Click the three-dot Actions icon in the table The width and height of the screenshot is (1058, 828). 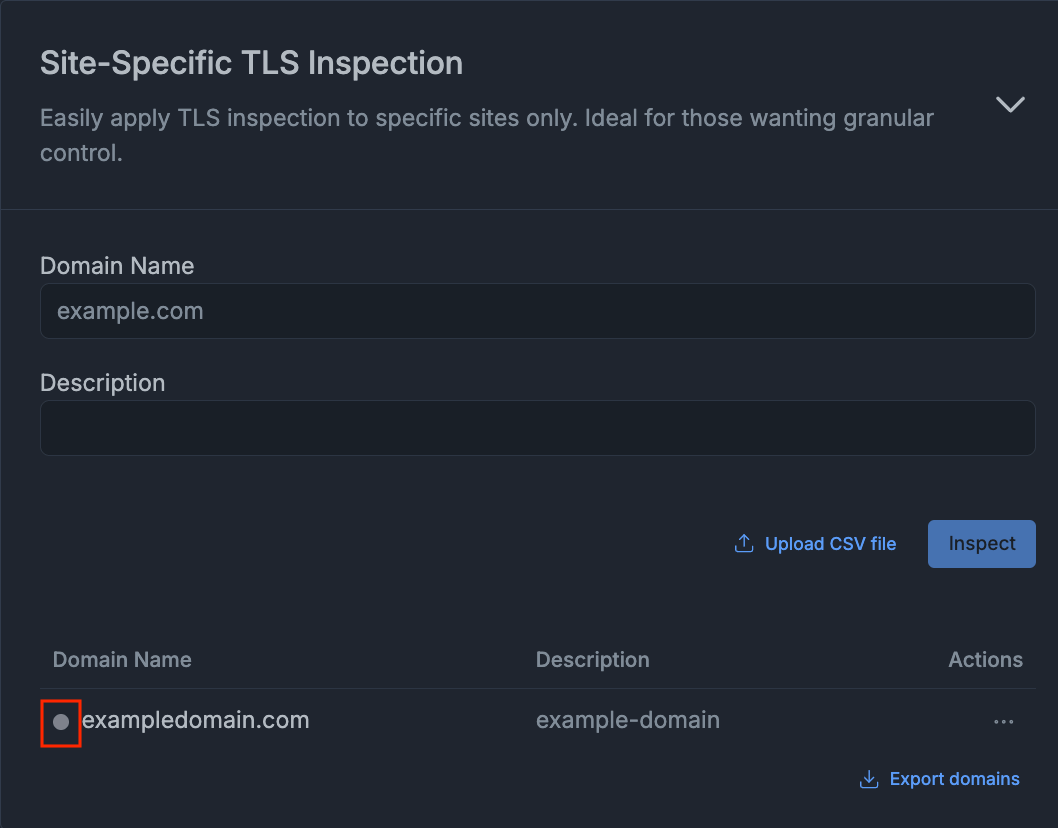pyautogui.click(x=1003, y=721)
